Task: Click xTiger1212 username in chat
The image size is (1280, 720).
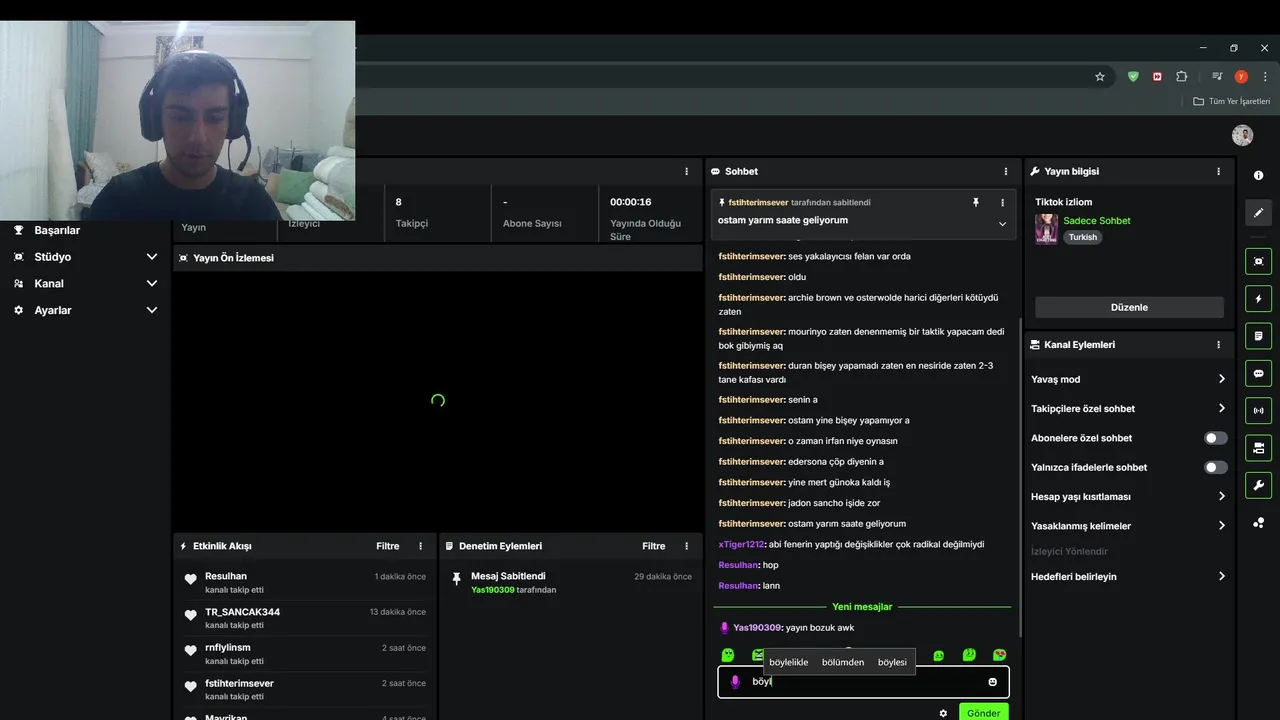Action: tap(741, 544)
